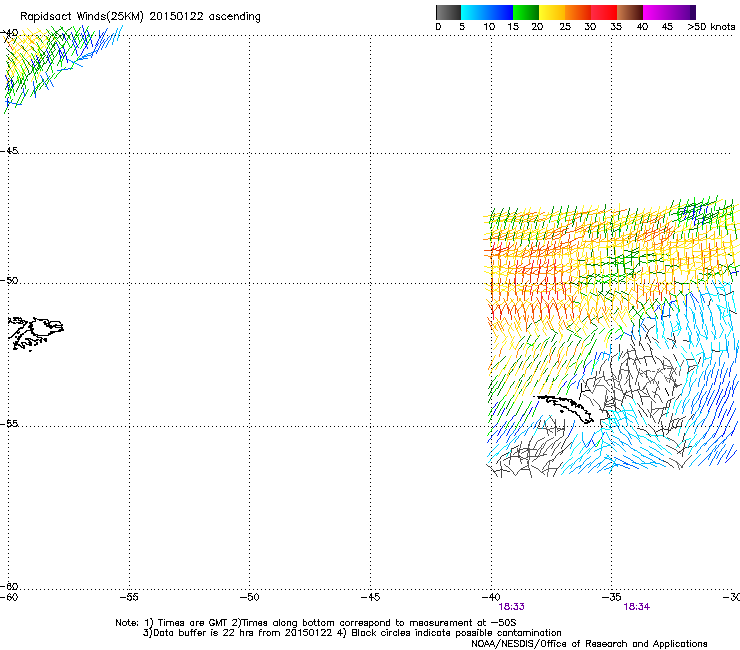Click the latitude label '-45'
This screenshot has height=650, width=740.
coord(9,151)
